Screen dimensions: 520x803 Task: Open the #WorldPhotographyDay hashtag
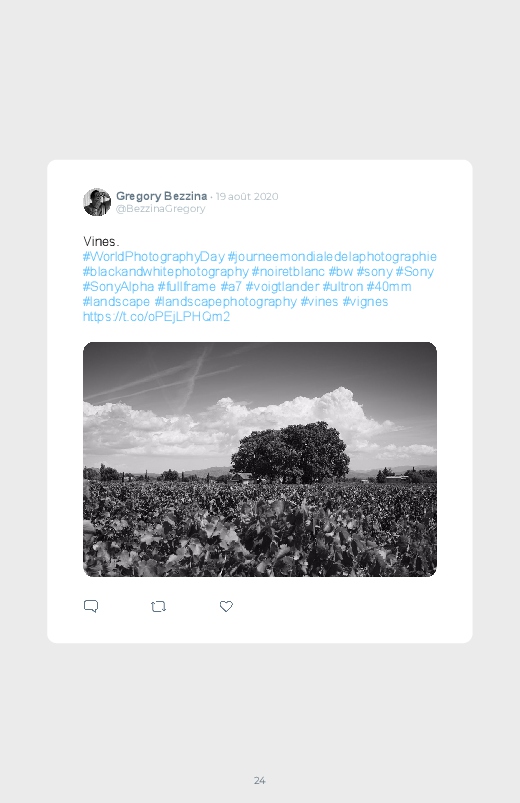(154, 257)
